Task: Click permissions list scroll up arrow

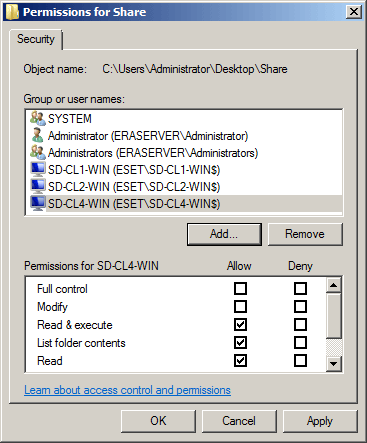Action: 334,285
